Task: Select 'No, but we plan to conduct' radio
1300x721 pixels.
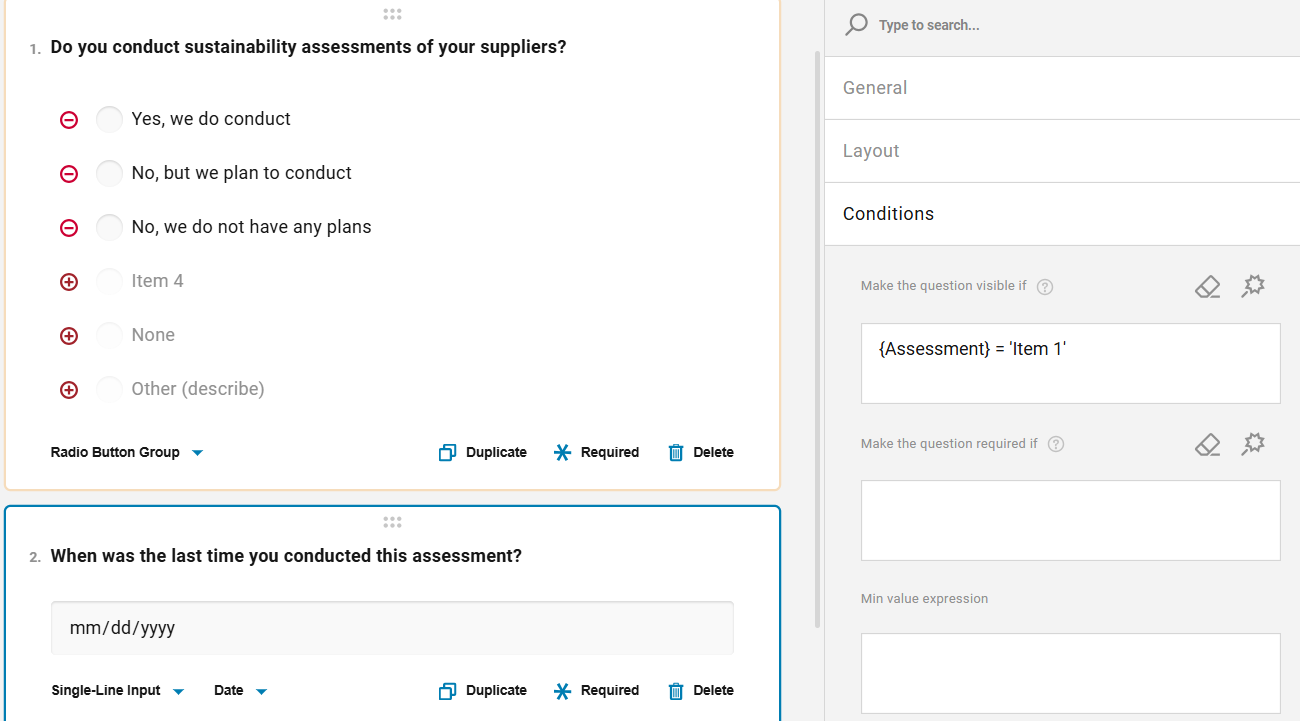Action: [109, 173]
